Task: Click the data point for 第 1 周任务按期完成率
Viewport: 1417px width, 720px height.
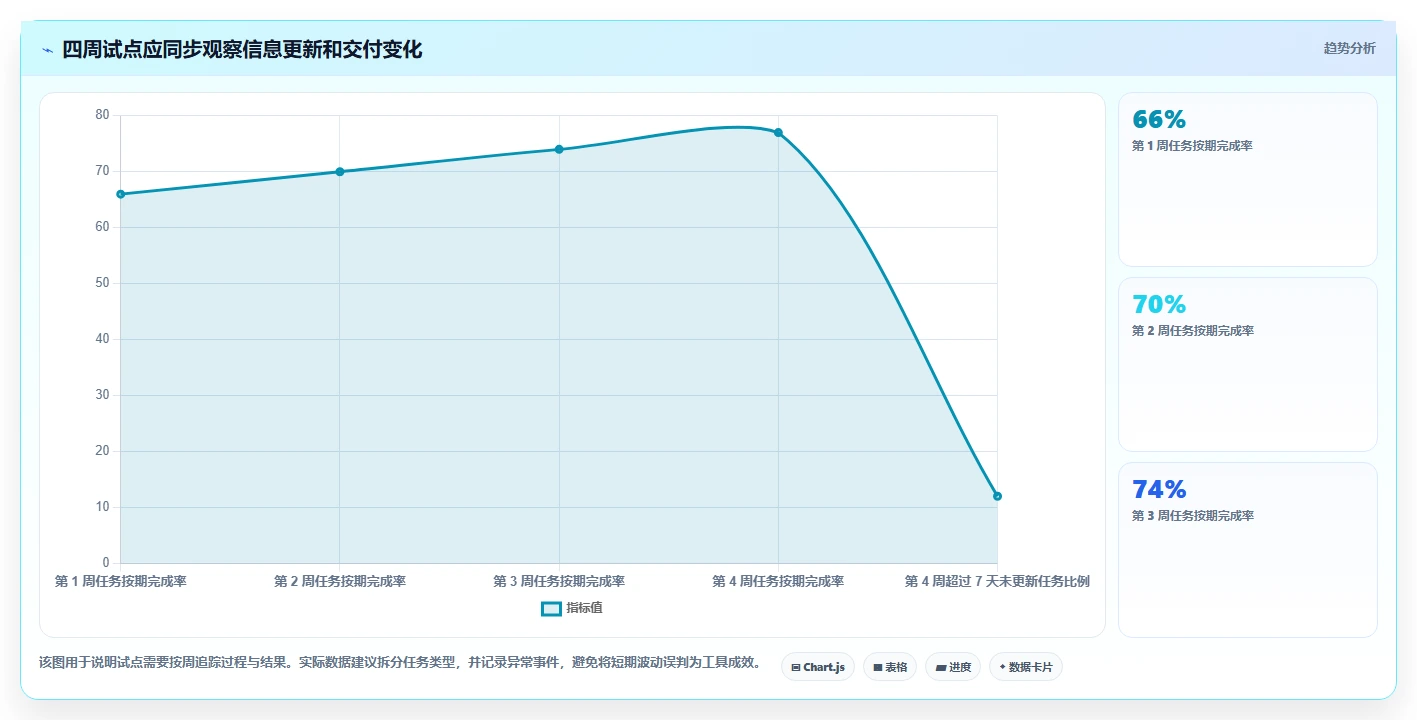Action: (121, 194)
